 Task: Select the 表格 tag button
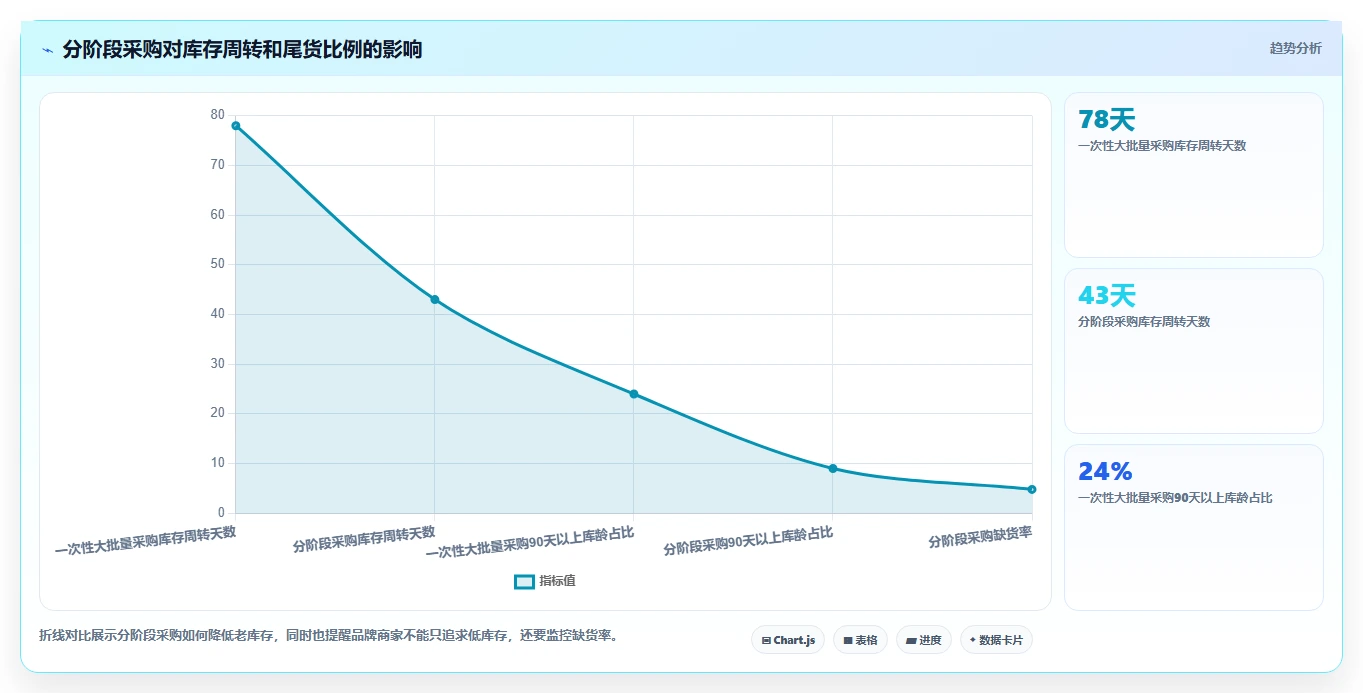pyautogui.click(x=860, y=640)
